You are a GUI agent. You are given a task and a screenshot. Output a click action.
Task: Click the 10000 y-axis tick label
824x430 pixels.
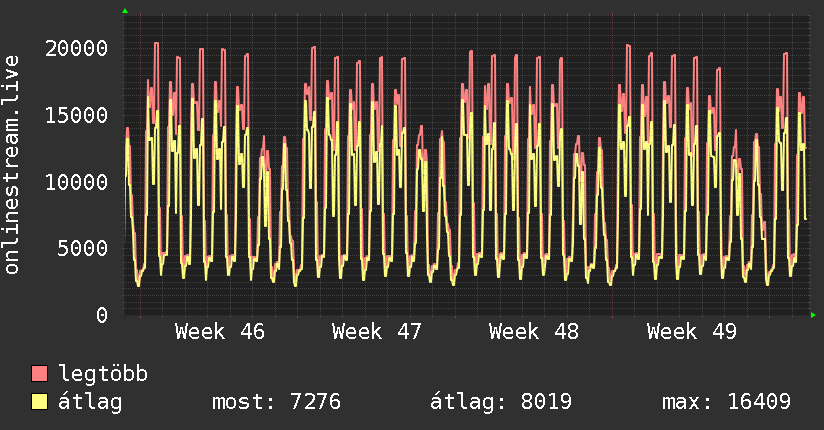click(78, 182)
